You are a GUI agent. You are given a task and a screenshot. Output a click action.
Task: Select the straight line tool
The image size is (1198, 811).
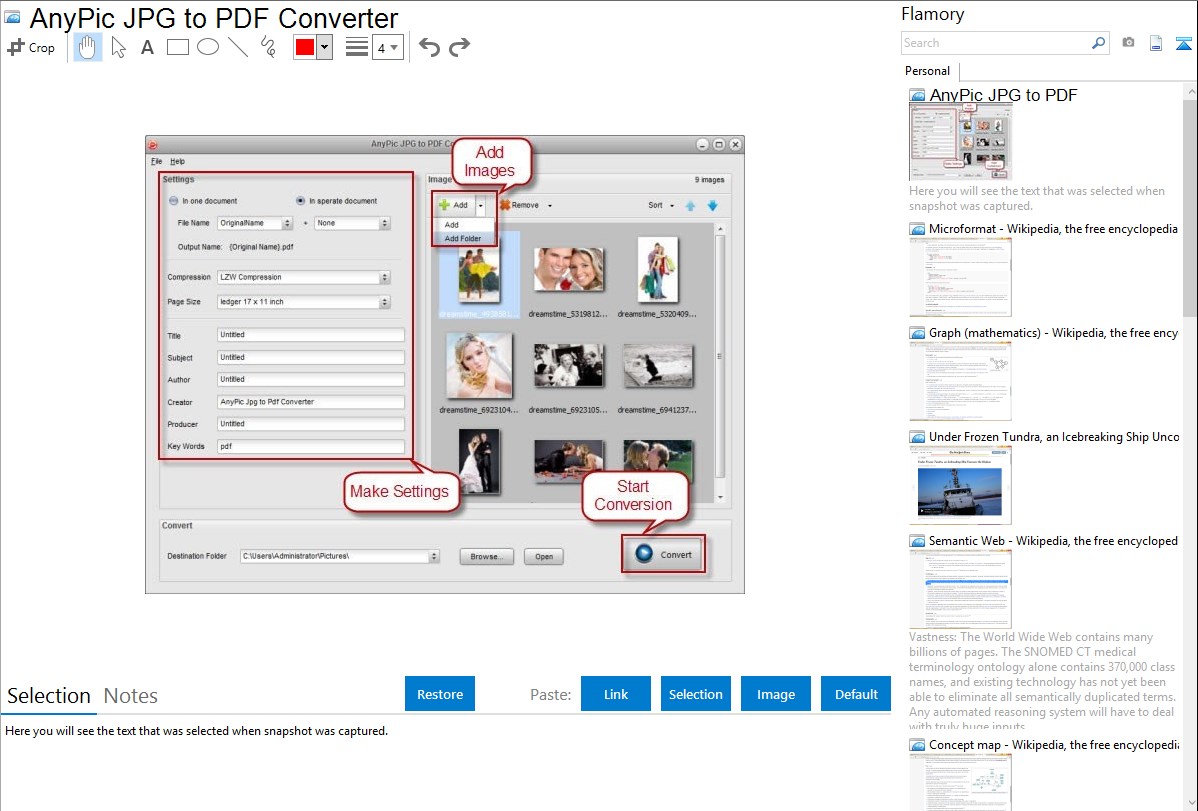(x=238, y=47)
